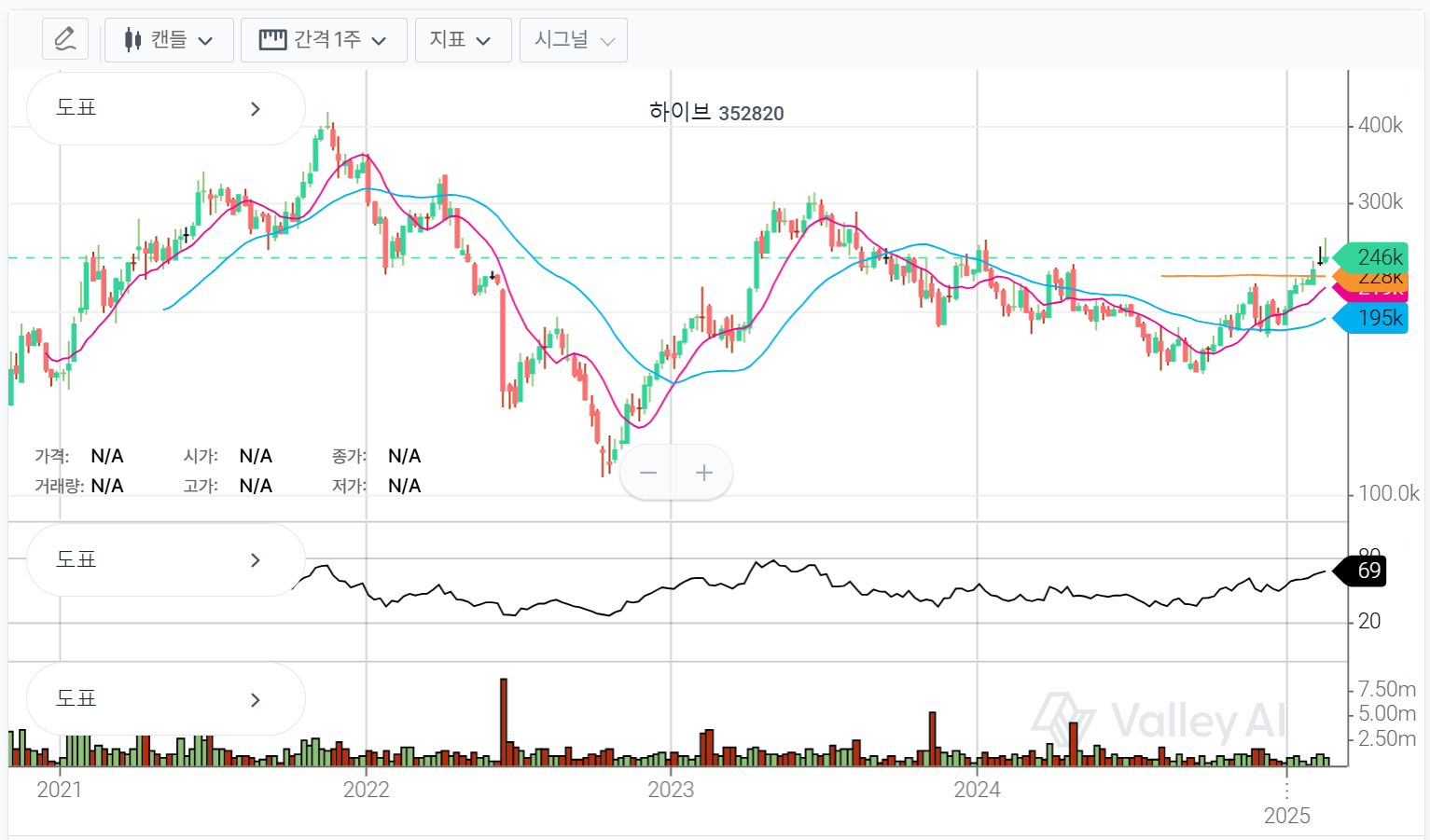Expand the 도표 panel on price chart
The width and height of the screenshot is (1430, 840).
click(165, 109)
